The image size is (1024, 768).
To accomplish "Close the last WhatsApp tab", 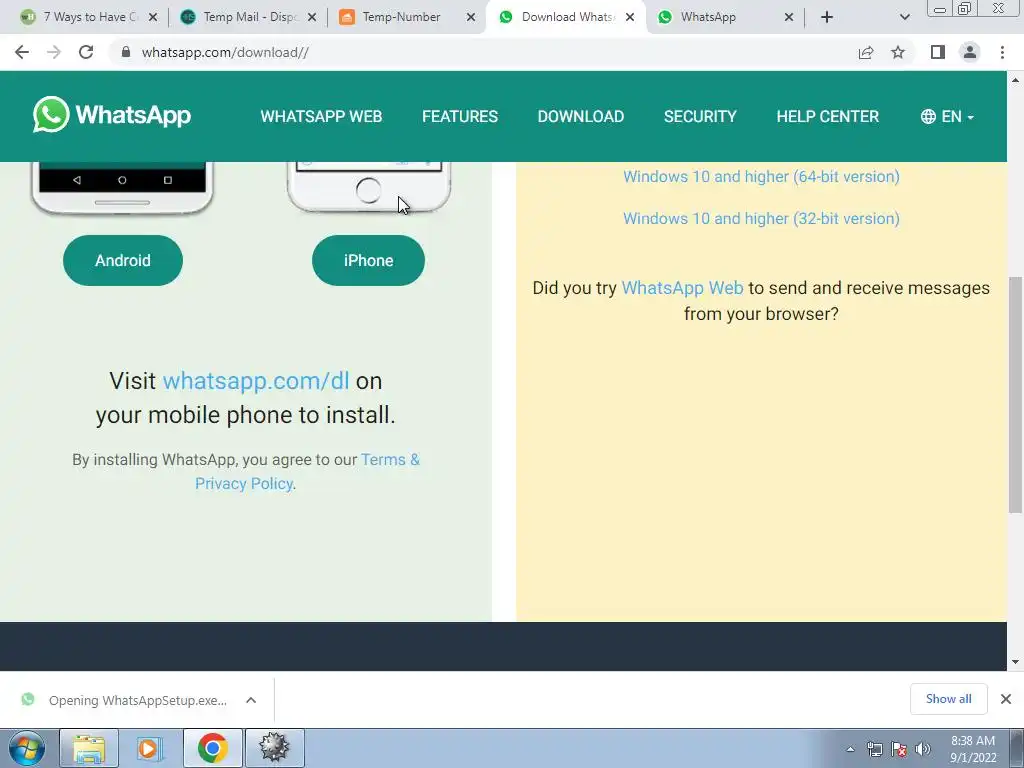I will point(789,17).
